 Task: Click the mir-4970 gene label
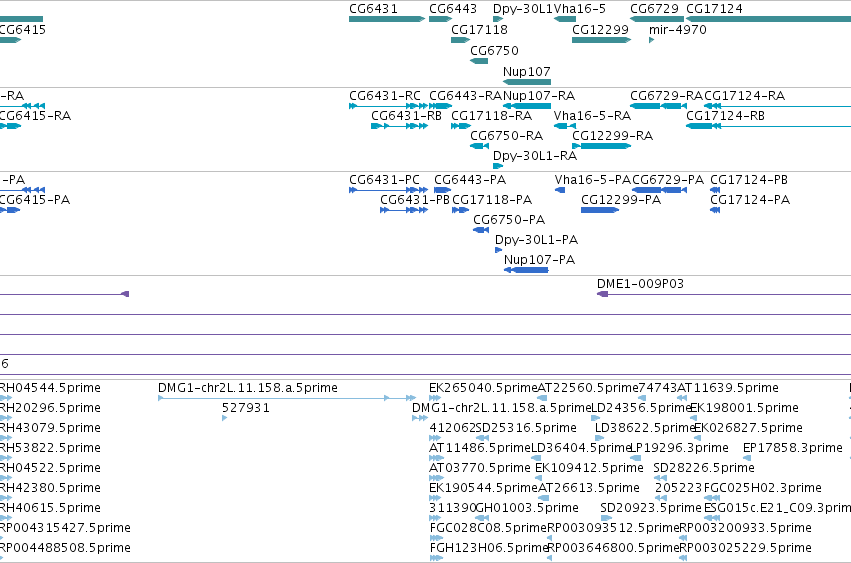point(678,29)
